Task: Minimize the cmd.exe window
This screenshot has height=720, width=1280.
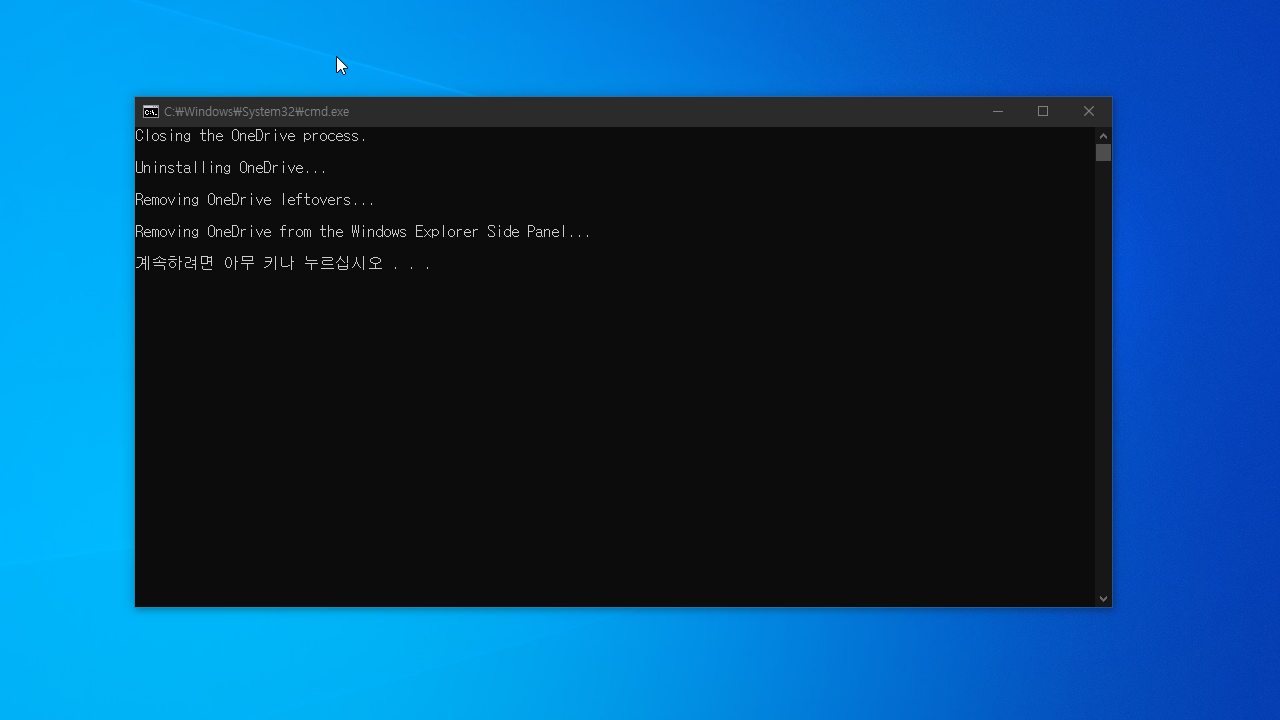Action: coord(998,112)
